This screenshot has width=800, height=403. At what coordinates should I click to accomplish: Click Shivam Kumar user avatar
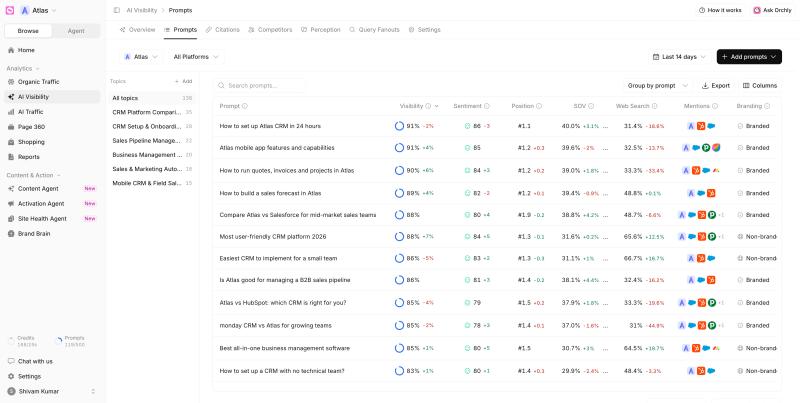pyautogui.click(x=11, y=391)
